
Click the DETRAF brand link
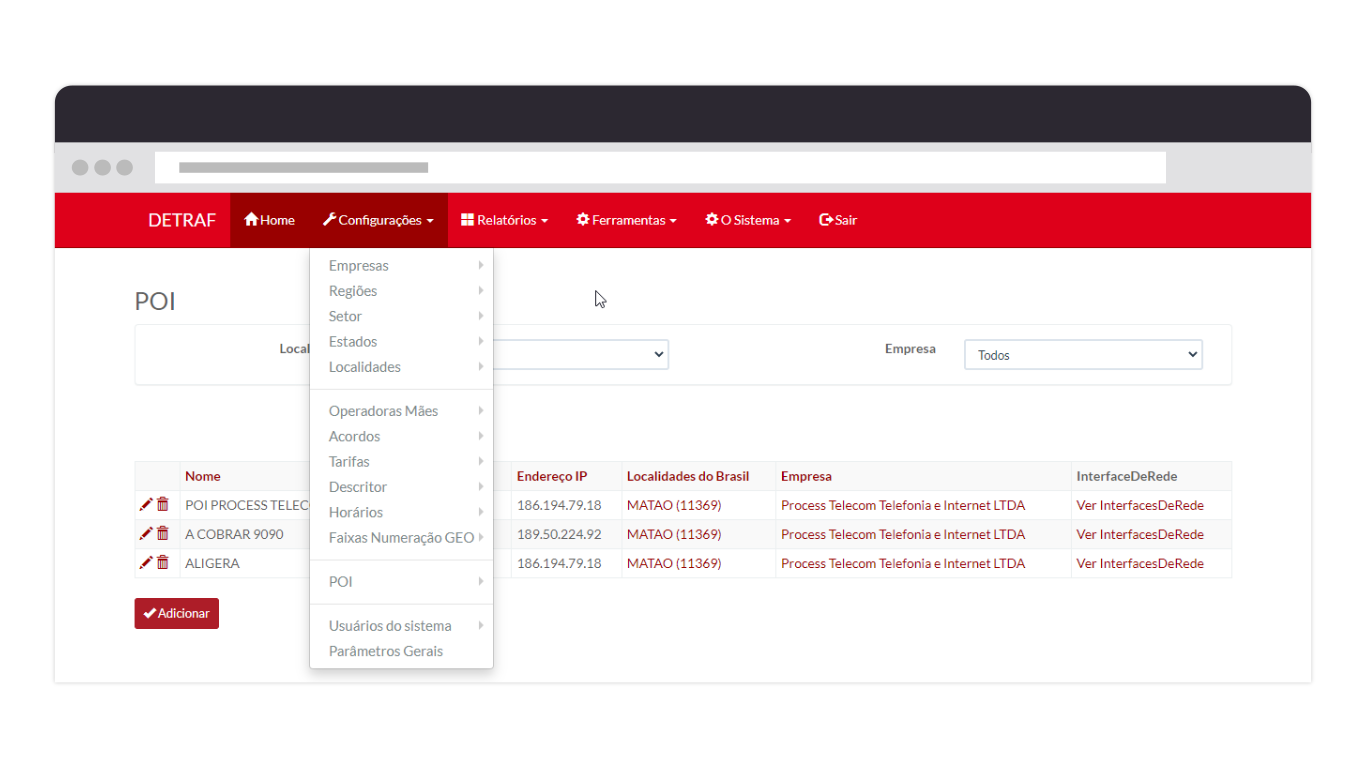[x=182, y=220]
